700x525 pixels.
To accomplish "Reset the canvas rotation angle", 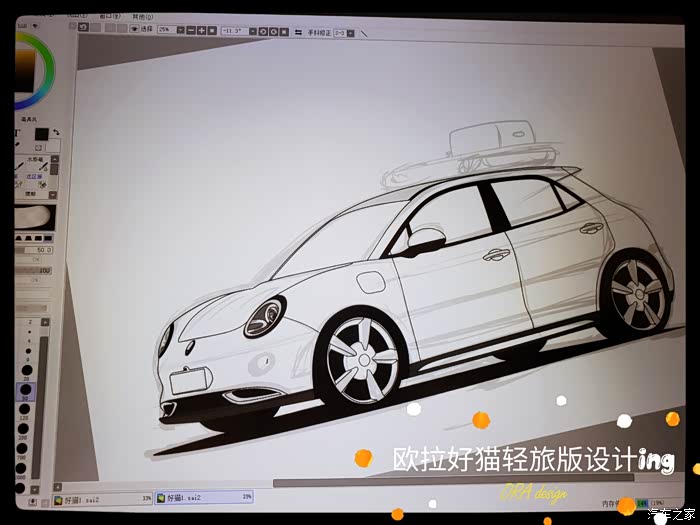I will click(284, 32).
